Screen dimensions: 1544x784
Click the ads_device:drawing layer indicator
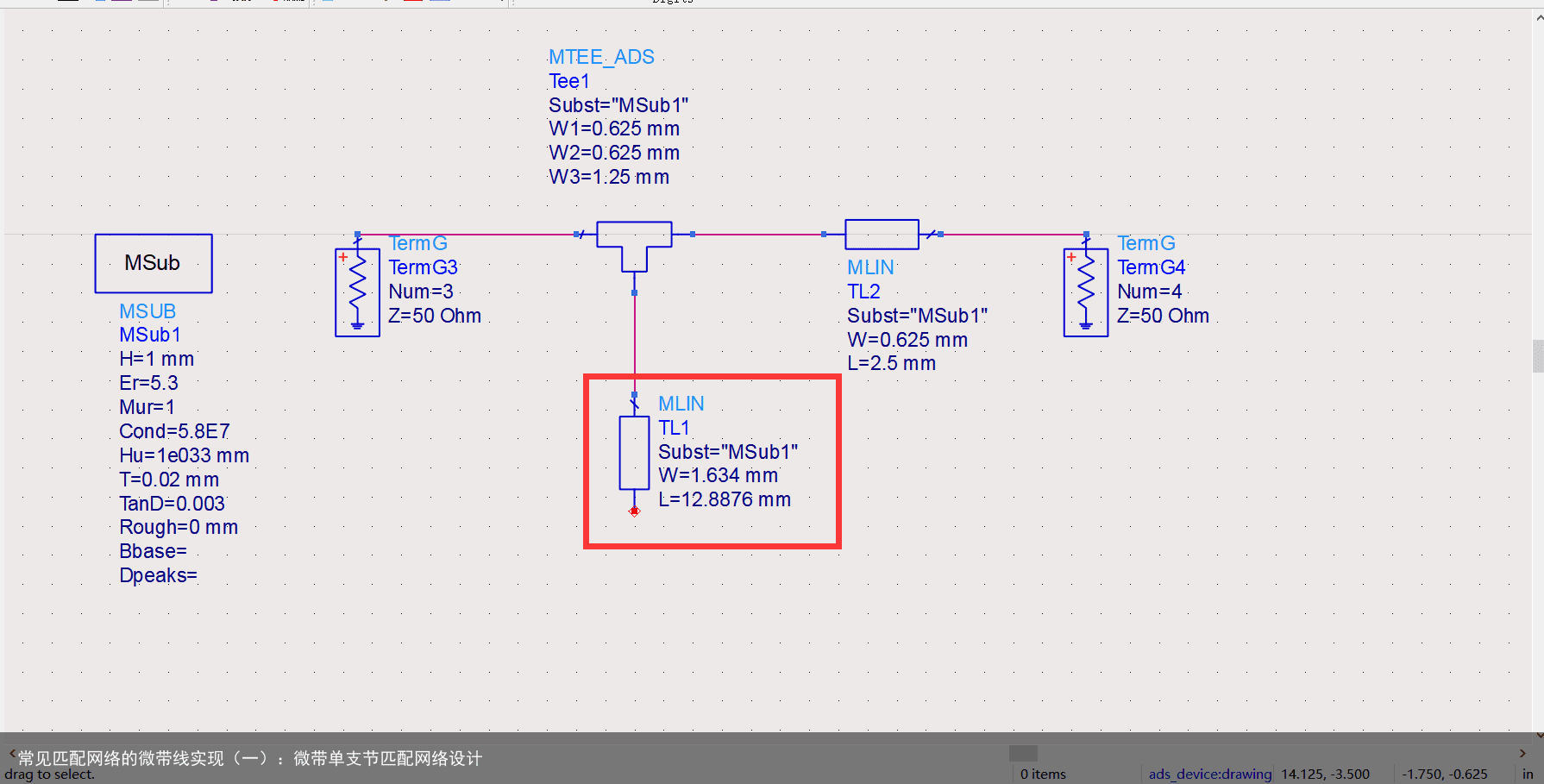[1209, 774]
